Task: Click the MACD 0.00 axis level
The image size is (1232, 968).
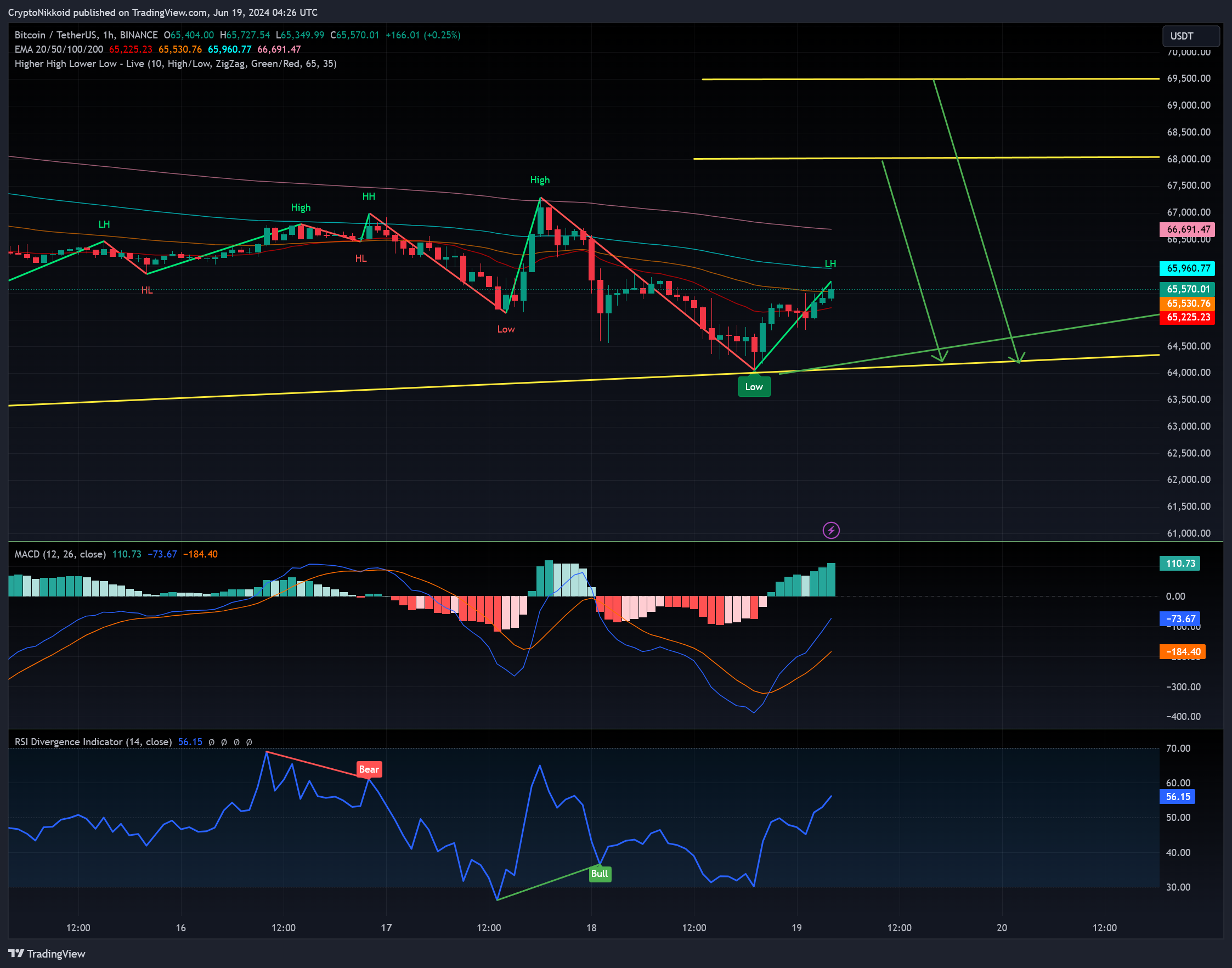Action: coord(1176,596)
